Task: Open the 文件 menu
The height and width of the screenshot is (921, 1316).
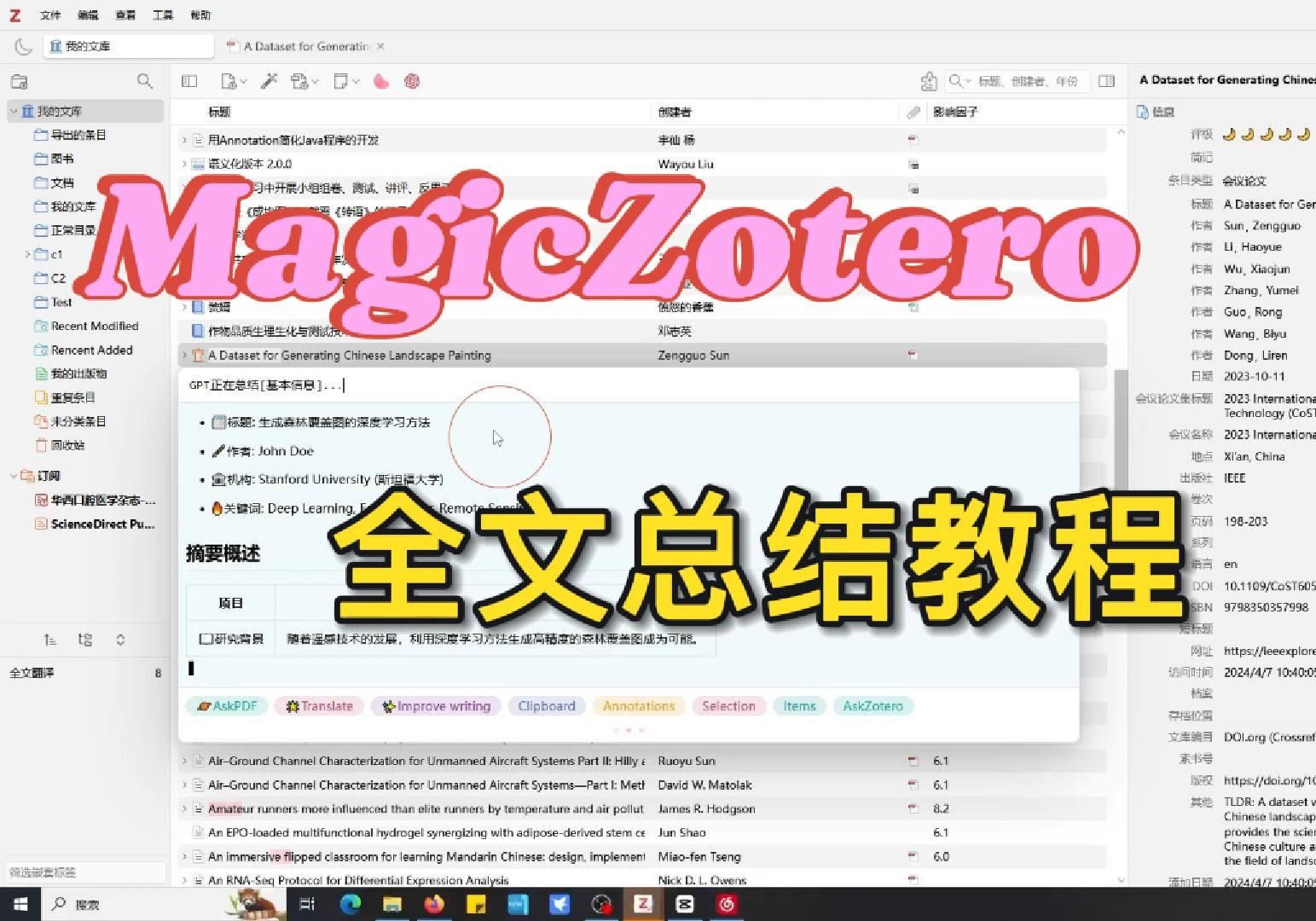Action: 50,15
